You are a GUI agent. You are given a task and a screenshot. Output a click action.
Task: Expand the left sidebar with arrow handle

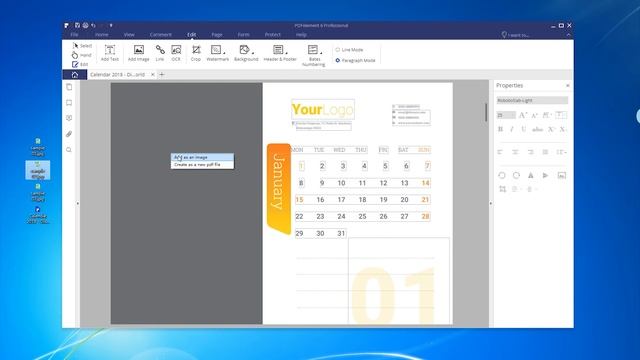pyautogui.click(x=78, y=203)
